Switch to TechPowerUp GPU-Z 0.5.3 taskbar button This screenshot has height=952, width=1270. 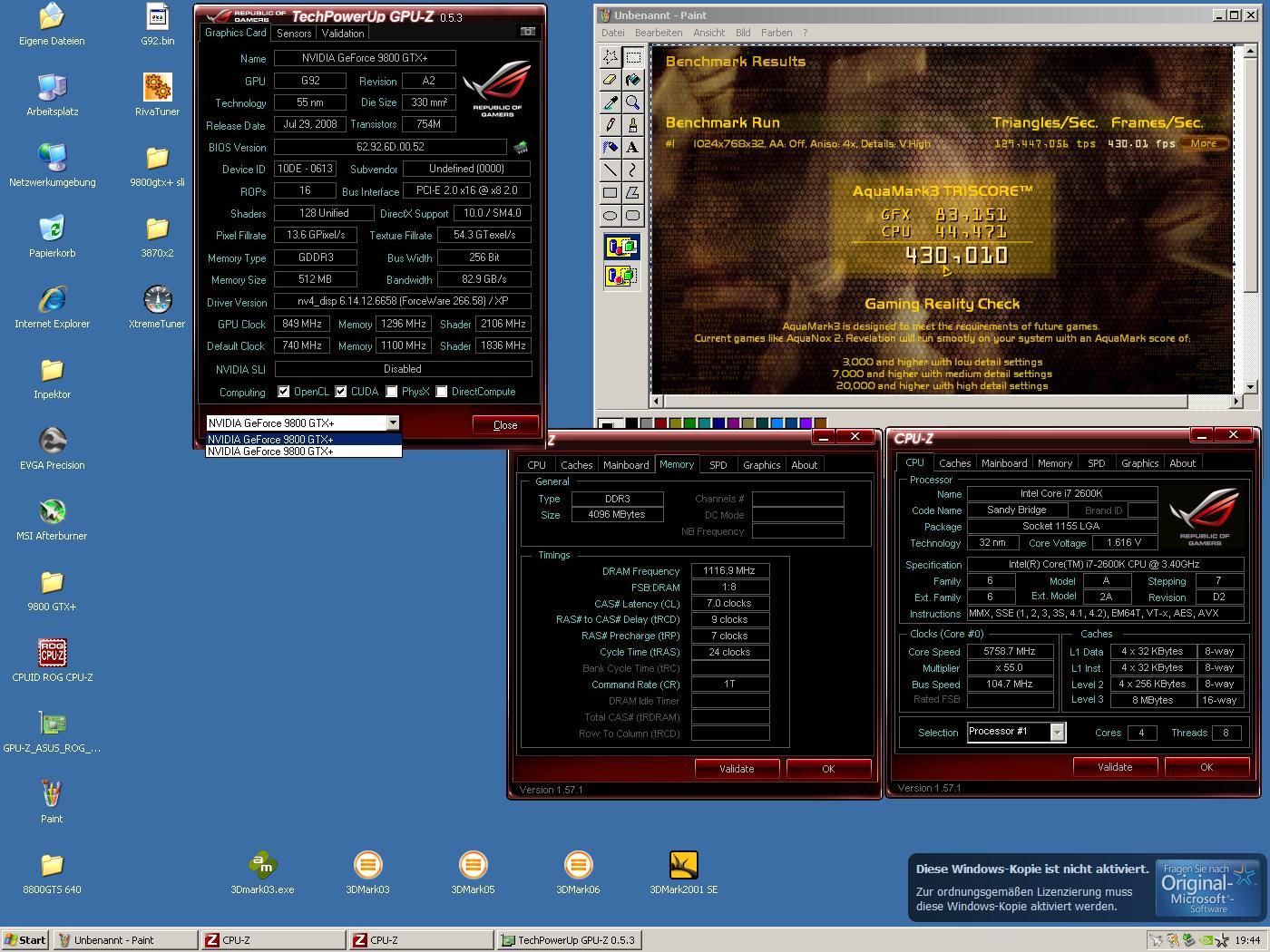coord(569,940)
